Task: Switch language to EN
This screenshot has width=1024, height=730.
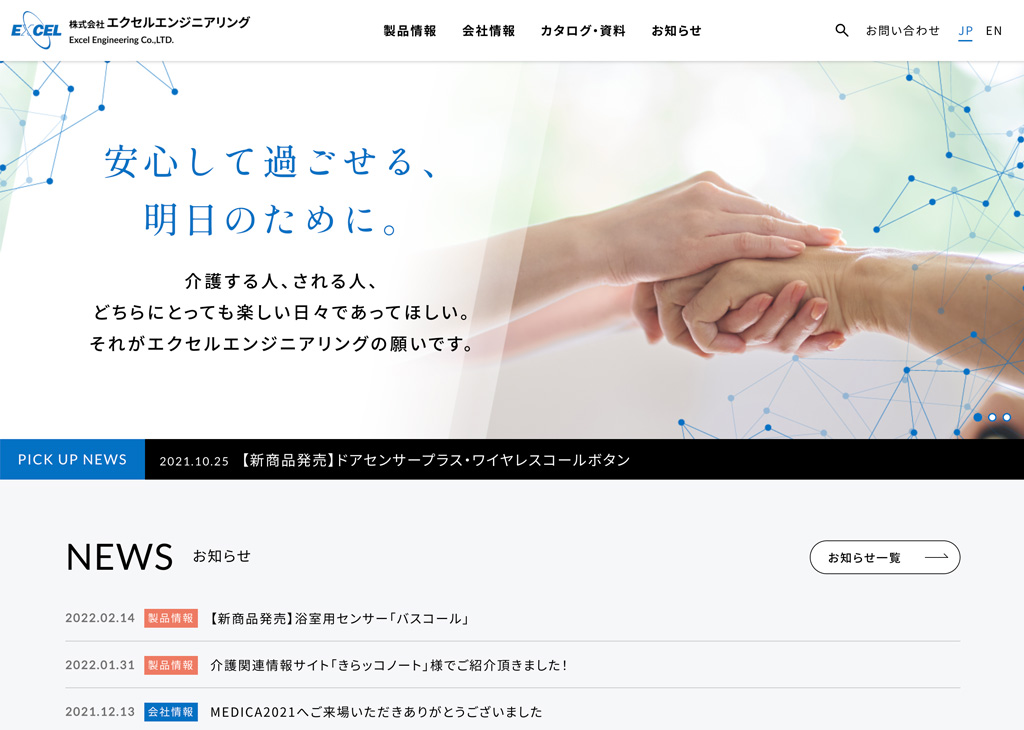Action: (x=993, y=31)
